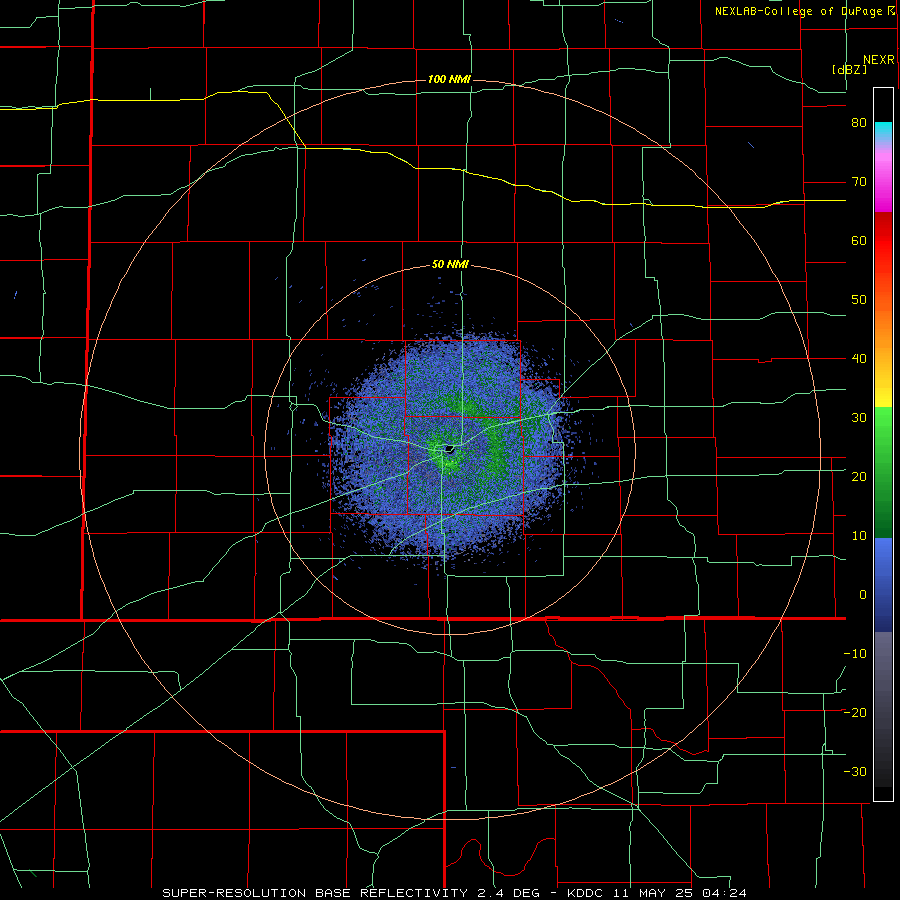Click the radar site marker at the echo center
The width and height of the screenshot is (900, 900).
(449, 449)
